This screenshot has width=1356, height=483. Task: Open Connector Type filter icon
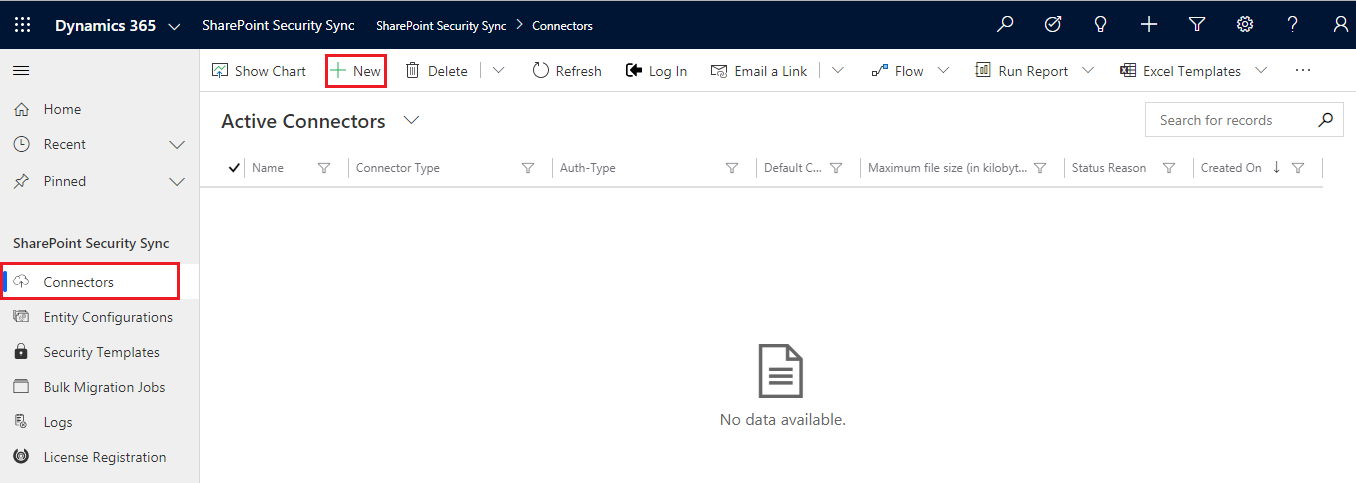click(528, 168)
